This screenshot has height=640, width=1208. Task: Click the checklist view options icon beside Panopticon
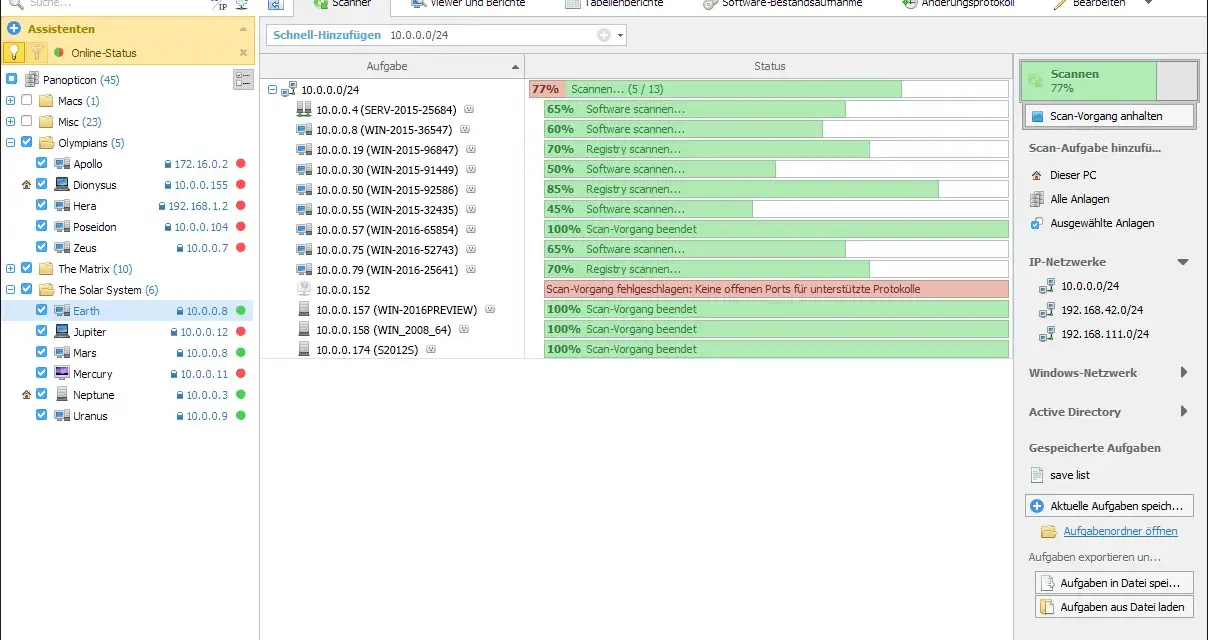tap(243, 80)
